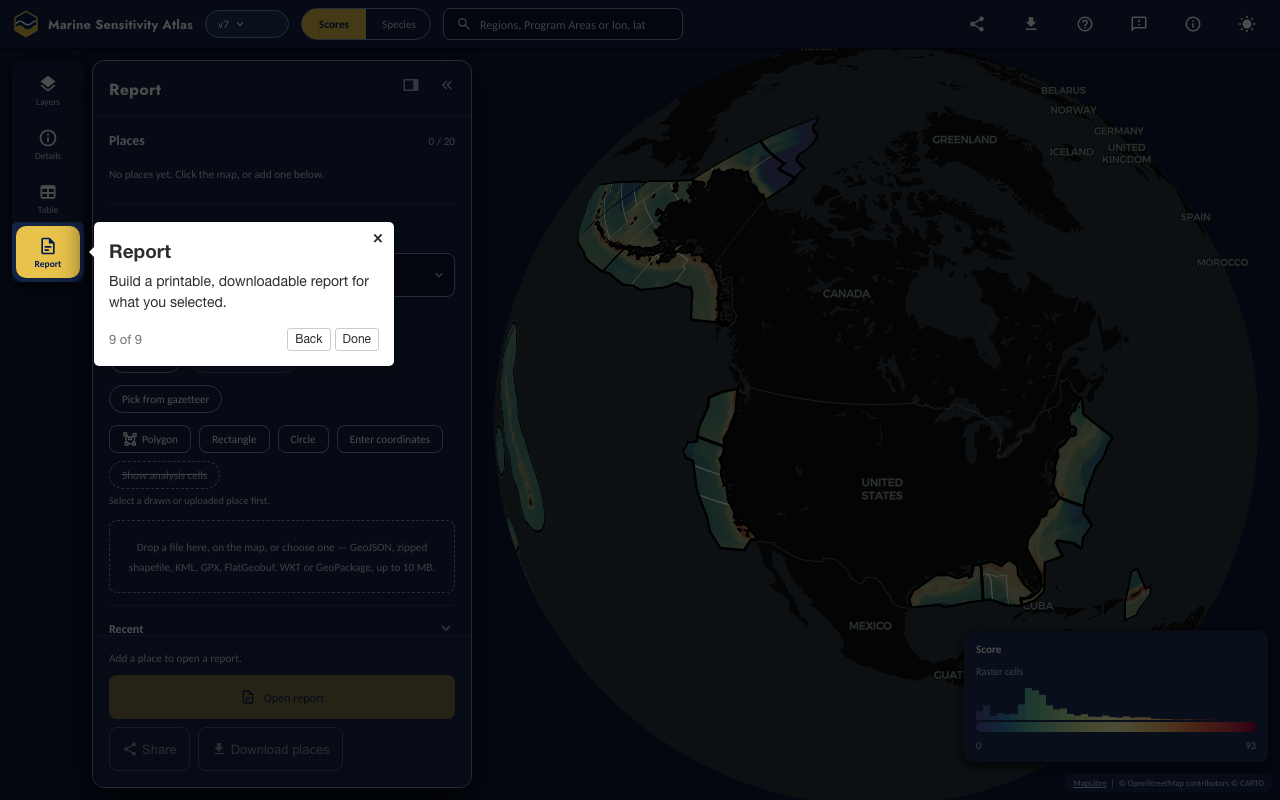Click the search magnifier icon

coord(463,24)
